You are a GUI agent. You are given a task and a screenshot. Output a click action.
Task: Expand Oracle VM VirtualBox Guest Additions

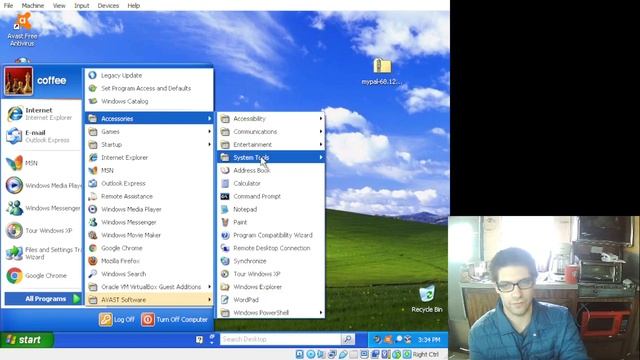149,287
